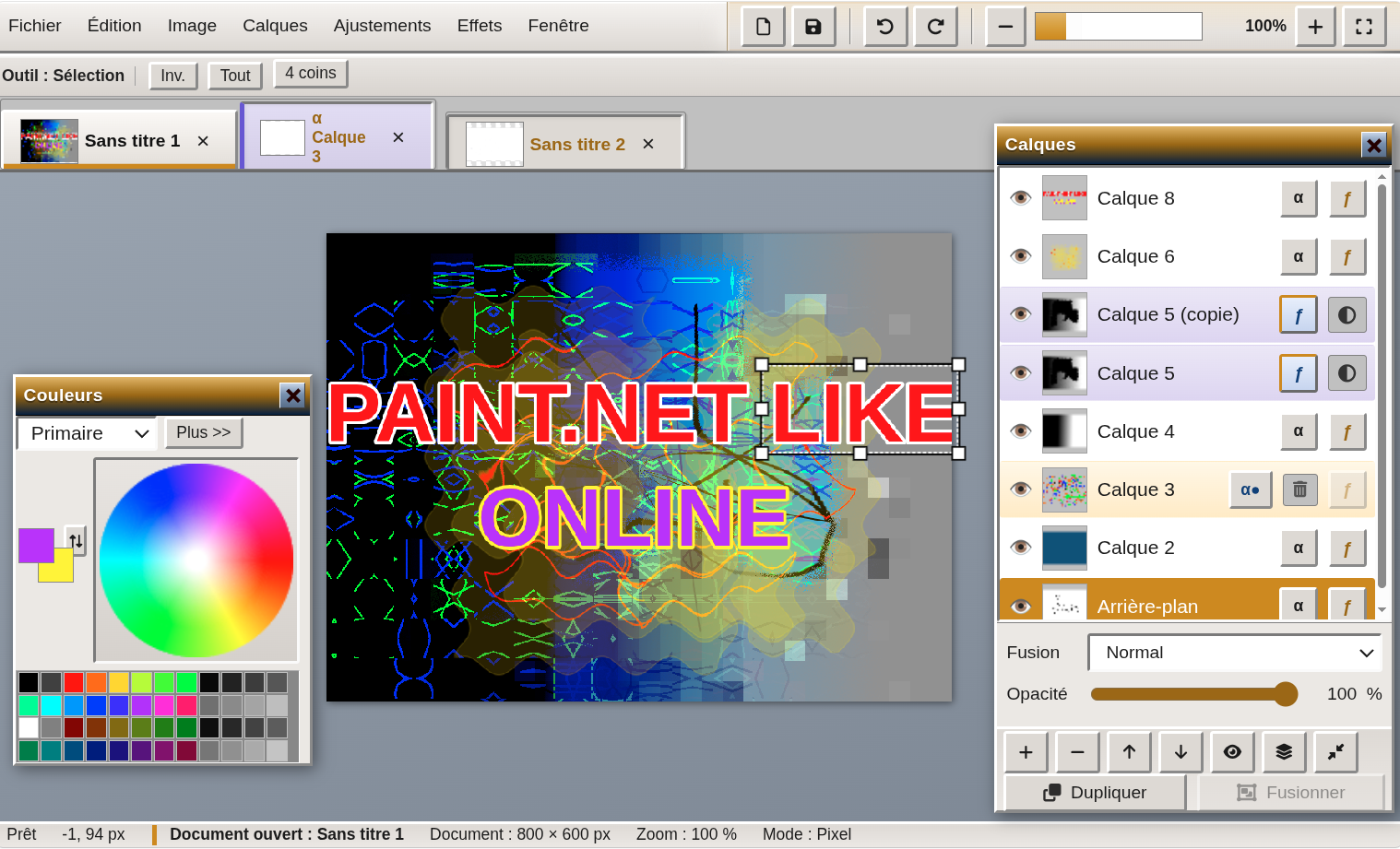Click the collapse arrows icon in Calques footer

click(x=1335, y=752)
